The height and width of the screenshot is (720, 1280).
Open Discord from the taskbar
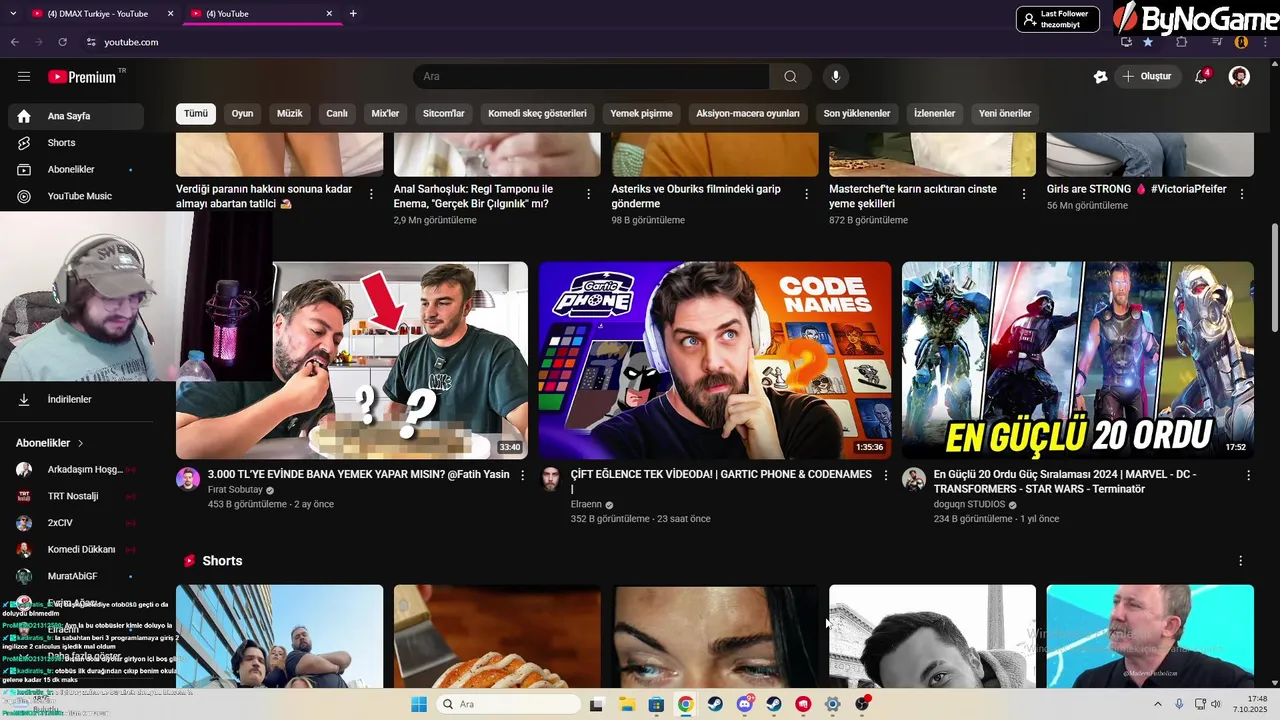[x=744, y=704]
